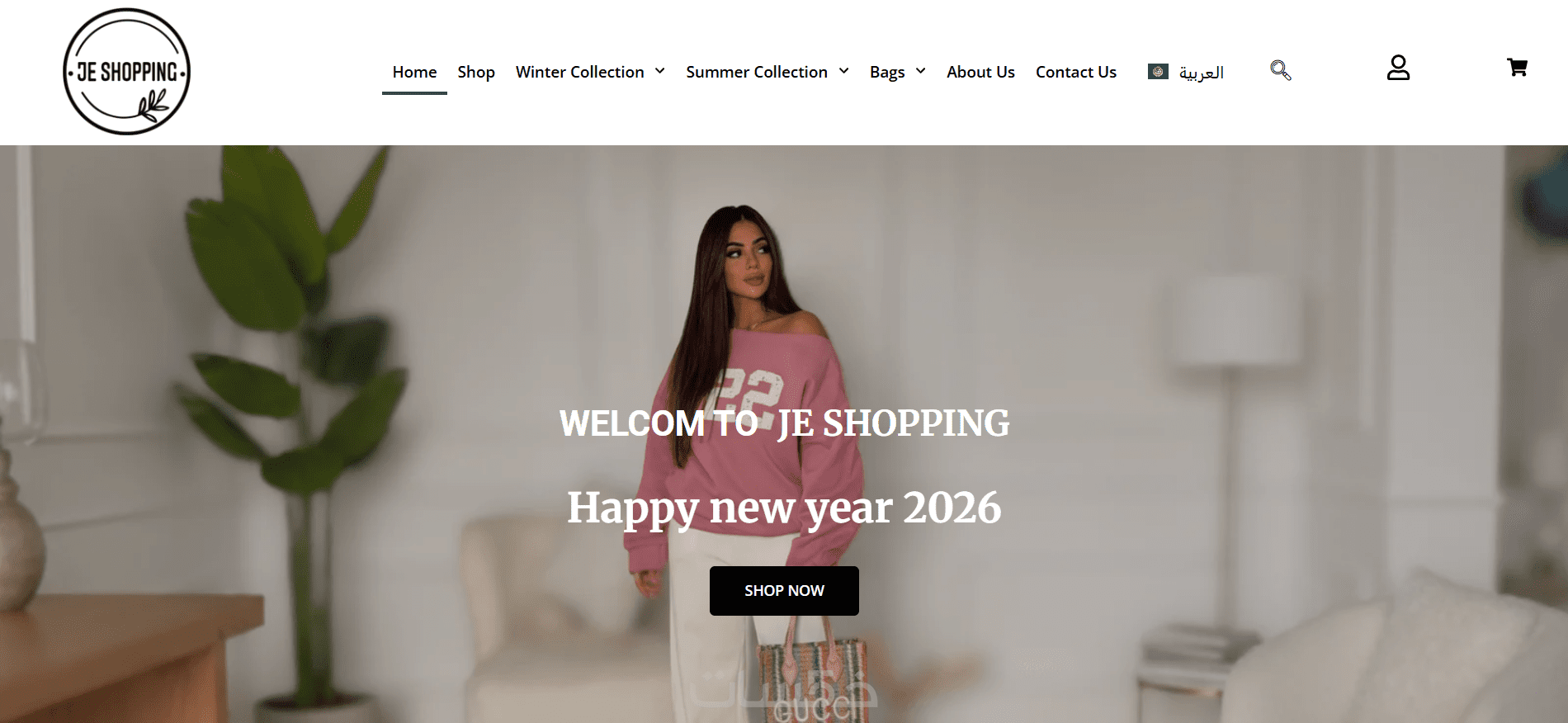
Task: Switch language to العربية
Action: pyautogui.click(x=1201, y=73)
